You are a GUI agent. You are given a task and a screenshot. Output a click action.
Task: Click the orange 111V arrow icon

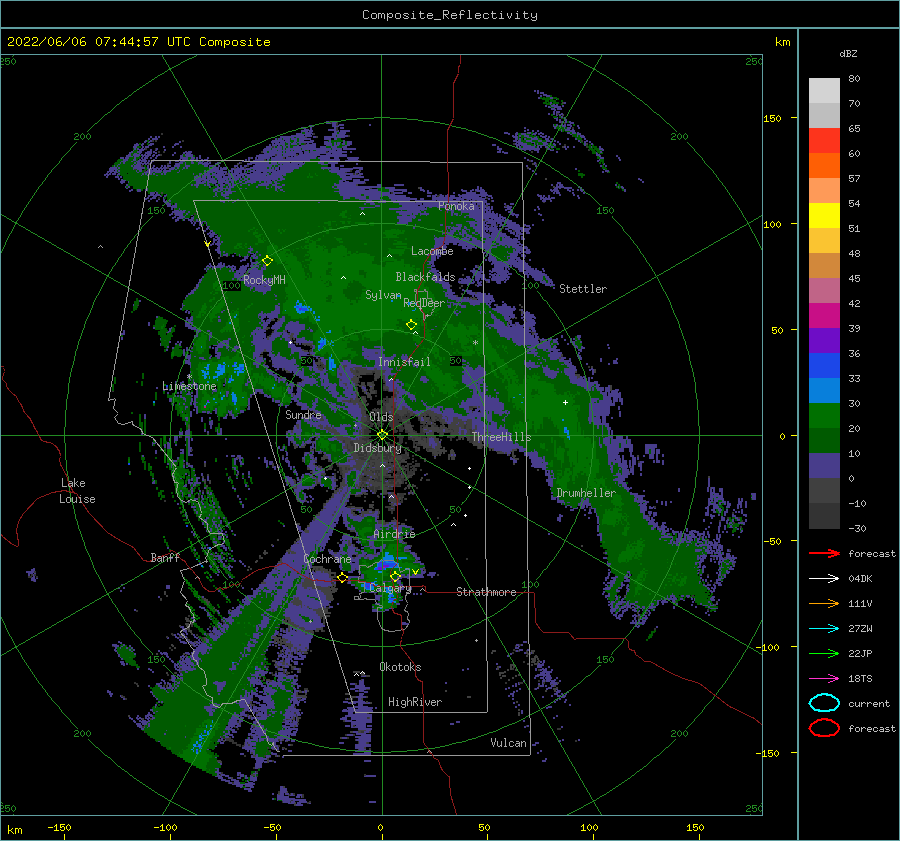click(824, 603)
